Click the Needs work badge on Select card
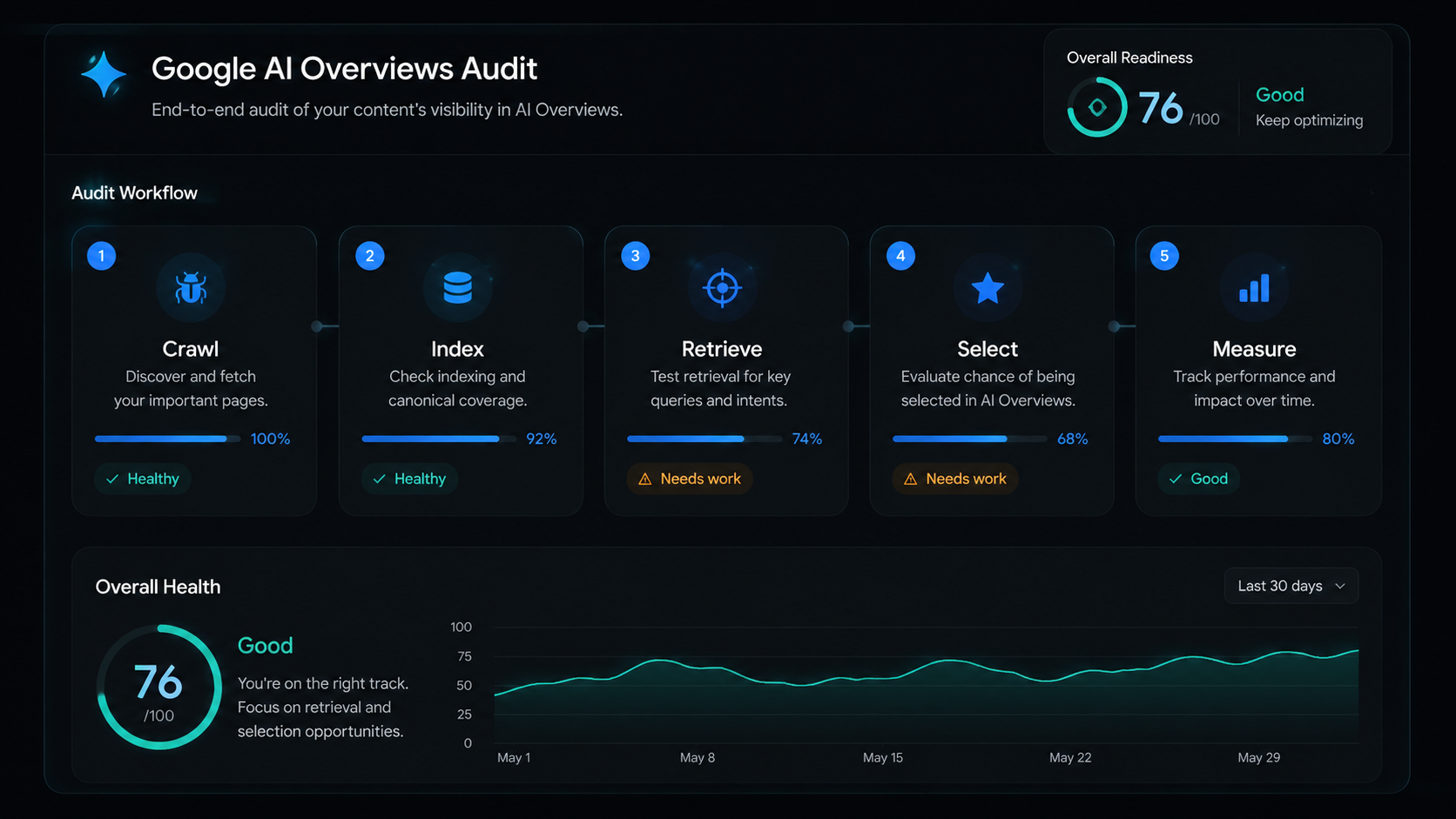 click(955, 479)
